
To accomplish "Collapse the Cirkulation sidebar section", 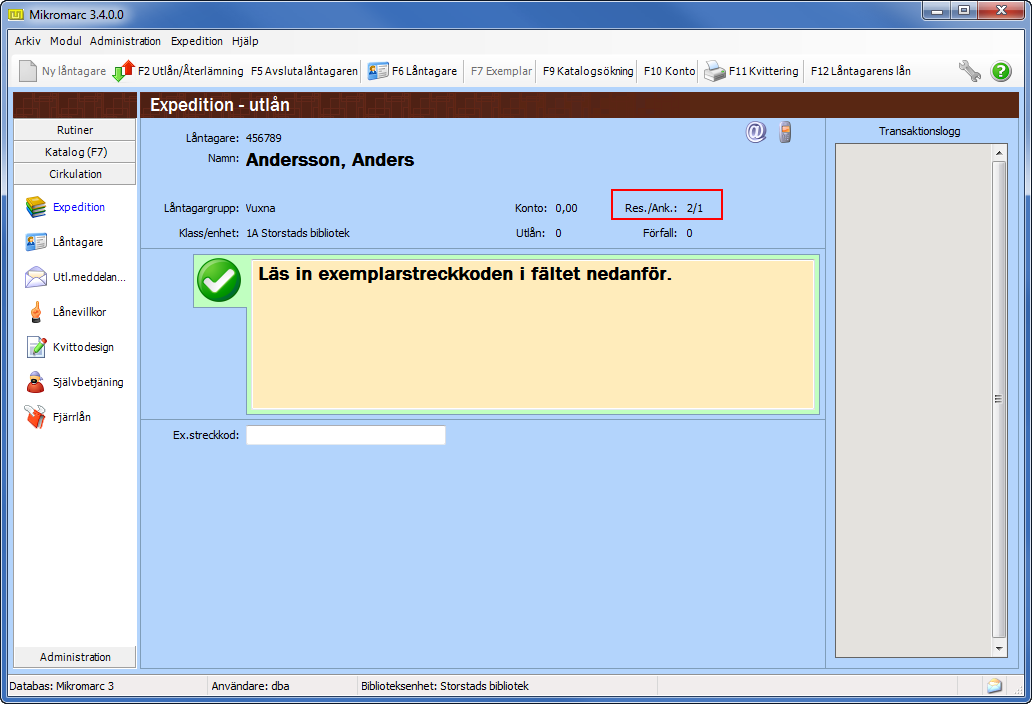I will click(74, 174).
